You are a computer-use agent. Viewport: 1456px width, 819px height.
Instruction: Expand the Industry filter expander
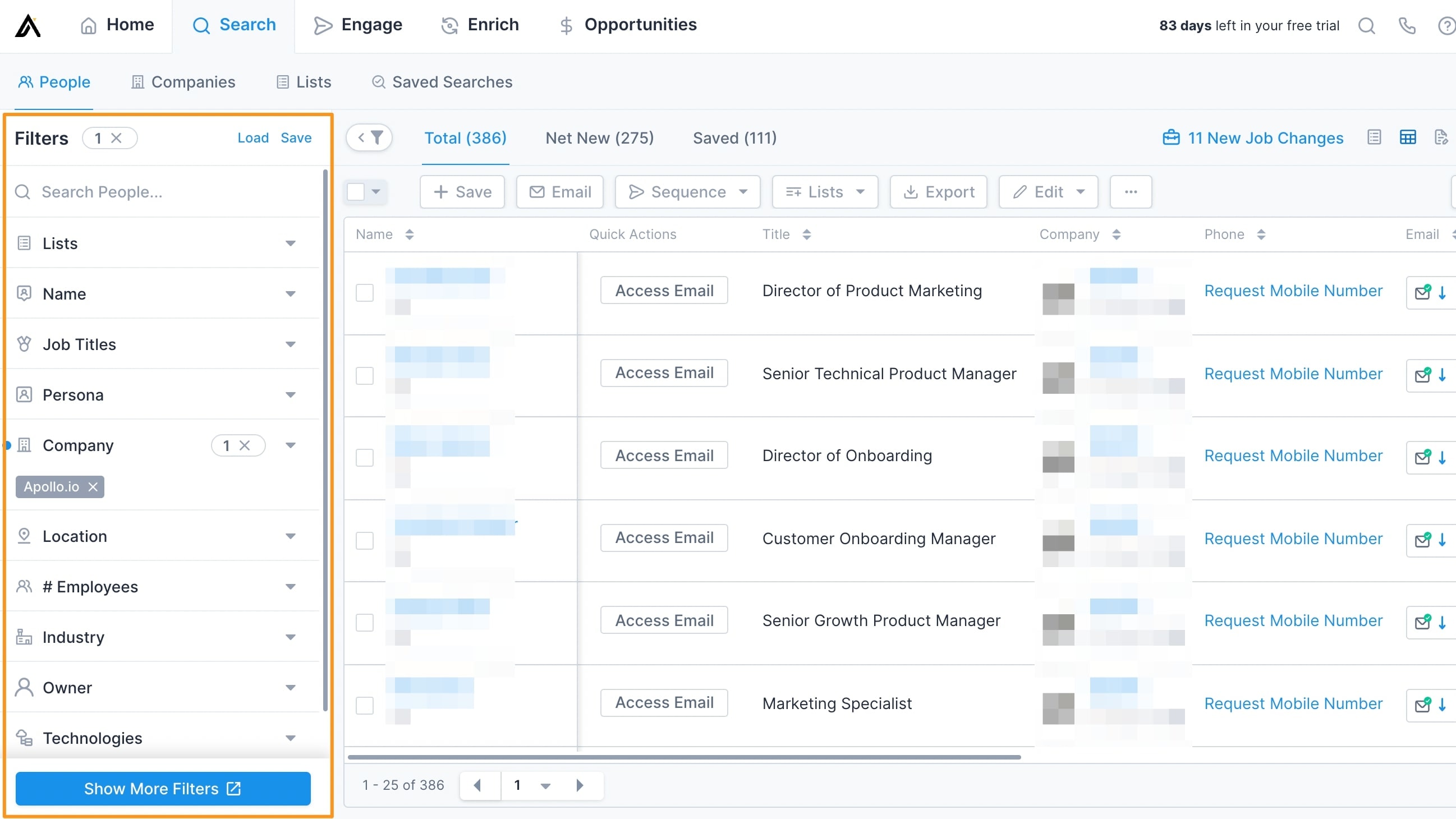tap(290, 637)
